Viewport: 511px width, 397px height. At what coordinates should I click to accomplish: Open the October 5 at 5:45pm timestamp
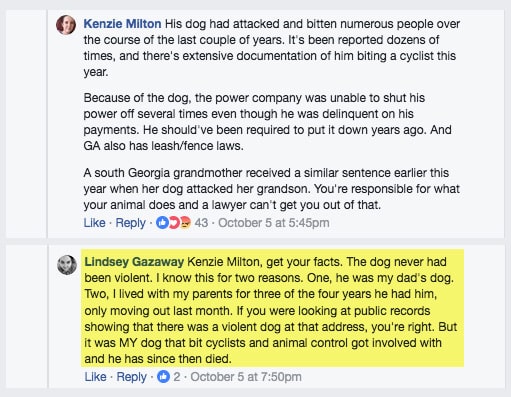tap(274, 223)
